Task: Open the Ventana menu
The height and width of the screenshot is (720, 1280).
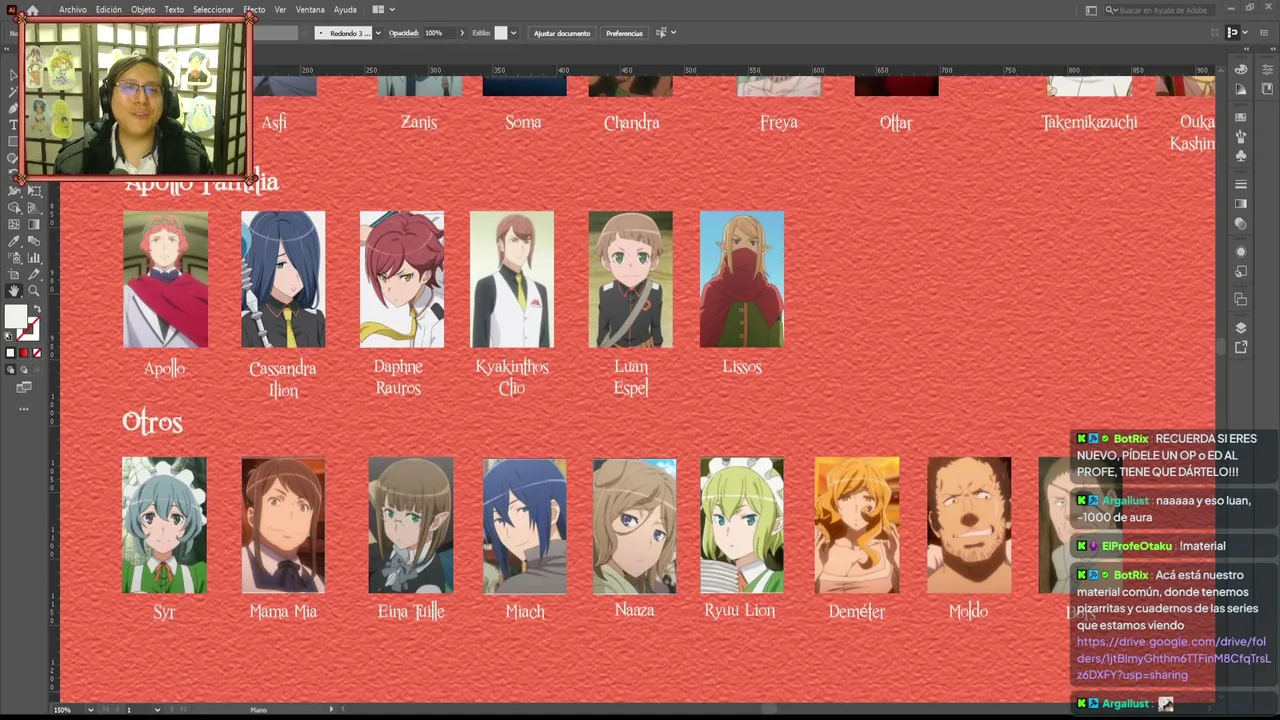Action: 310,10
